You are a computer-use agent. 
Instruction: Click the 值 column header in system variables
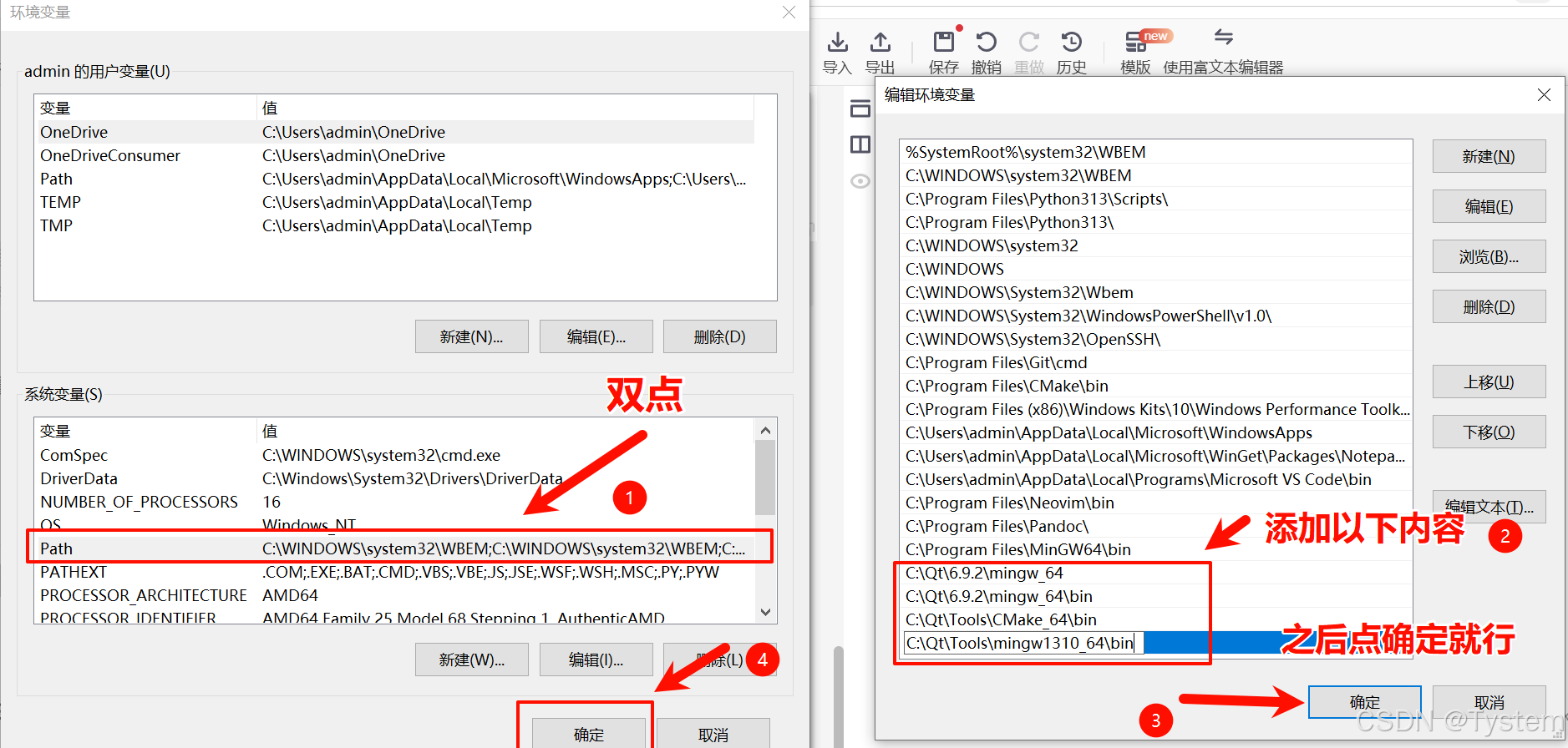coord(505,431)
